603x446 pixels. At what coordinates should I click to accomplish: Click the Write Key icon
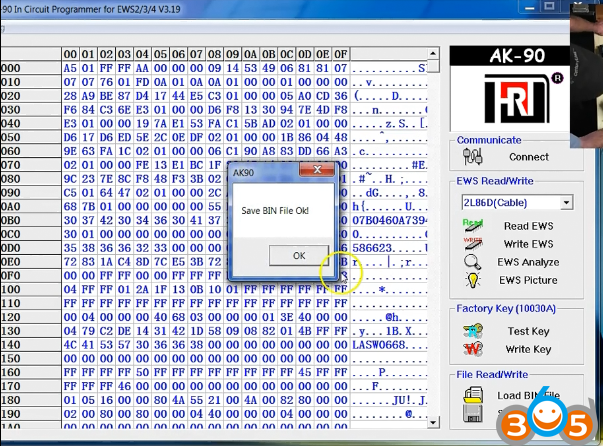(x=473, y=349)
